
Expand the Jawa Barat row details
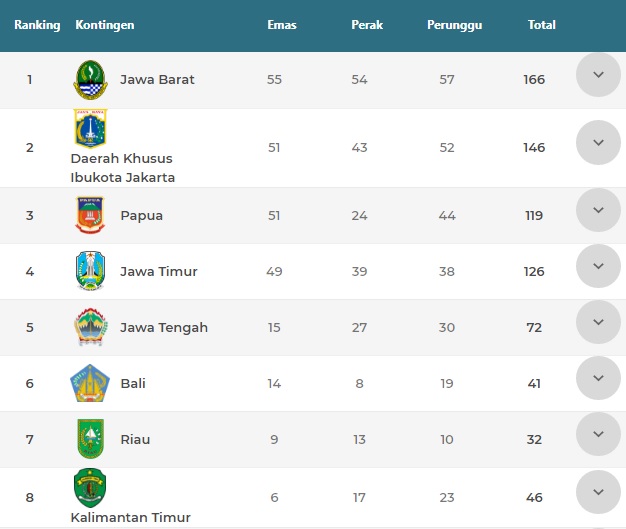(598, 75)
